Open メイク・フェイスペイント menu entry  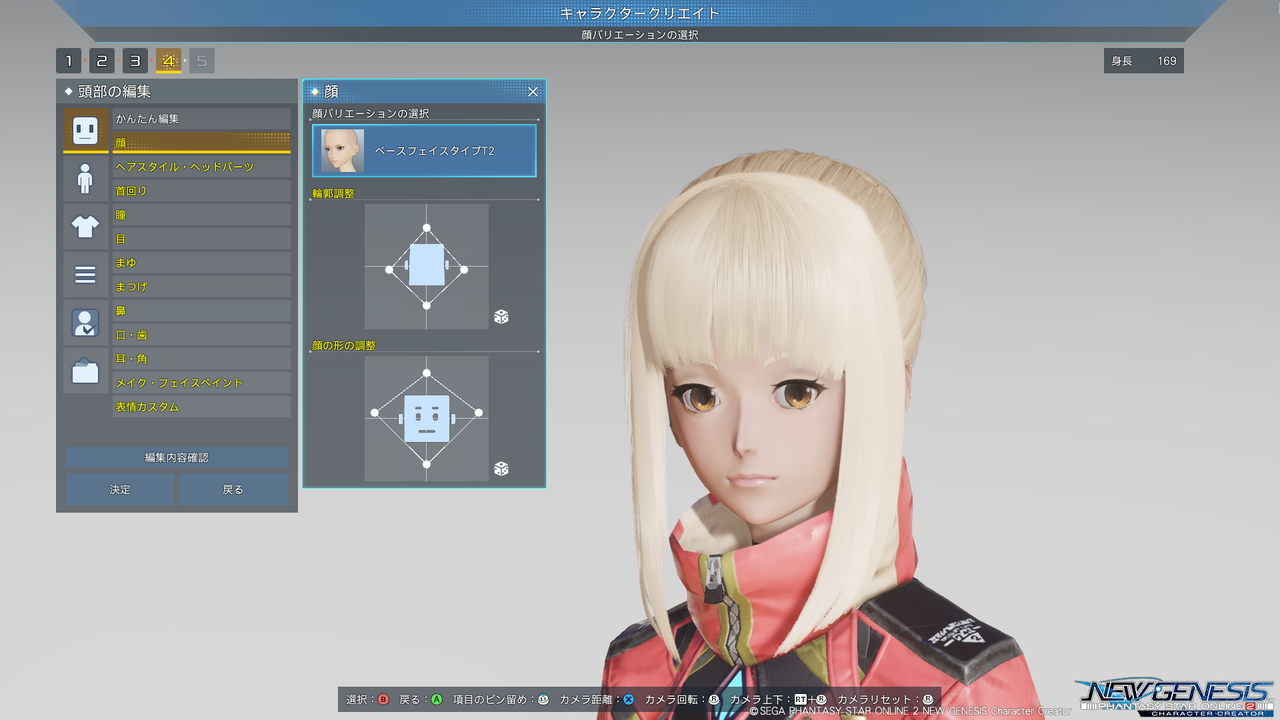coord(201,383)
